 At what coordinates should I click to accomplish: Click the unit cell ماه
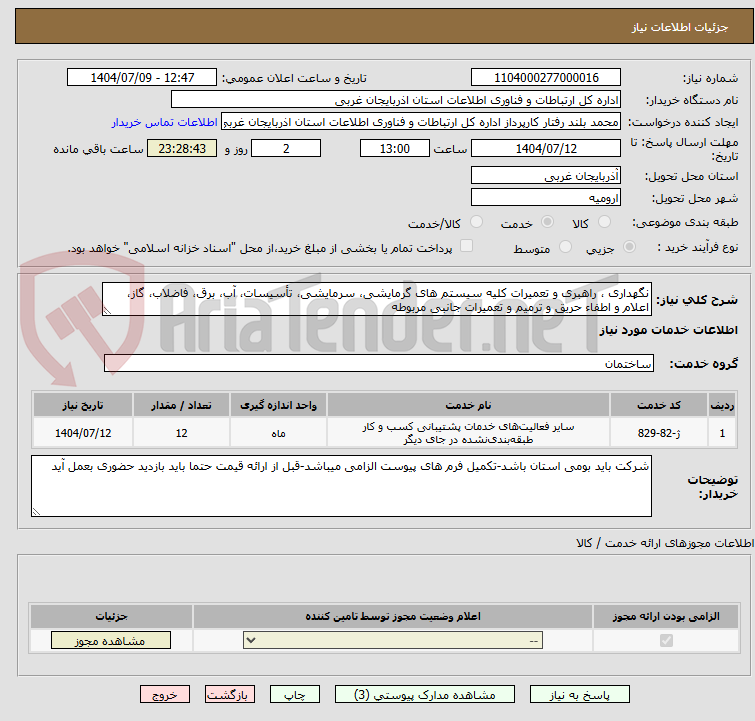click(x=278, y=433)
